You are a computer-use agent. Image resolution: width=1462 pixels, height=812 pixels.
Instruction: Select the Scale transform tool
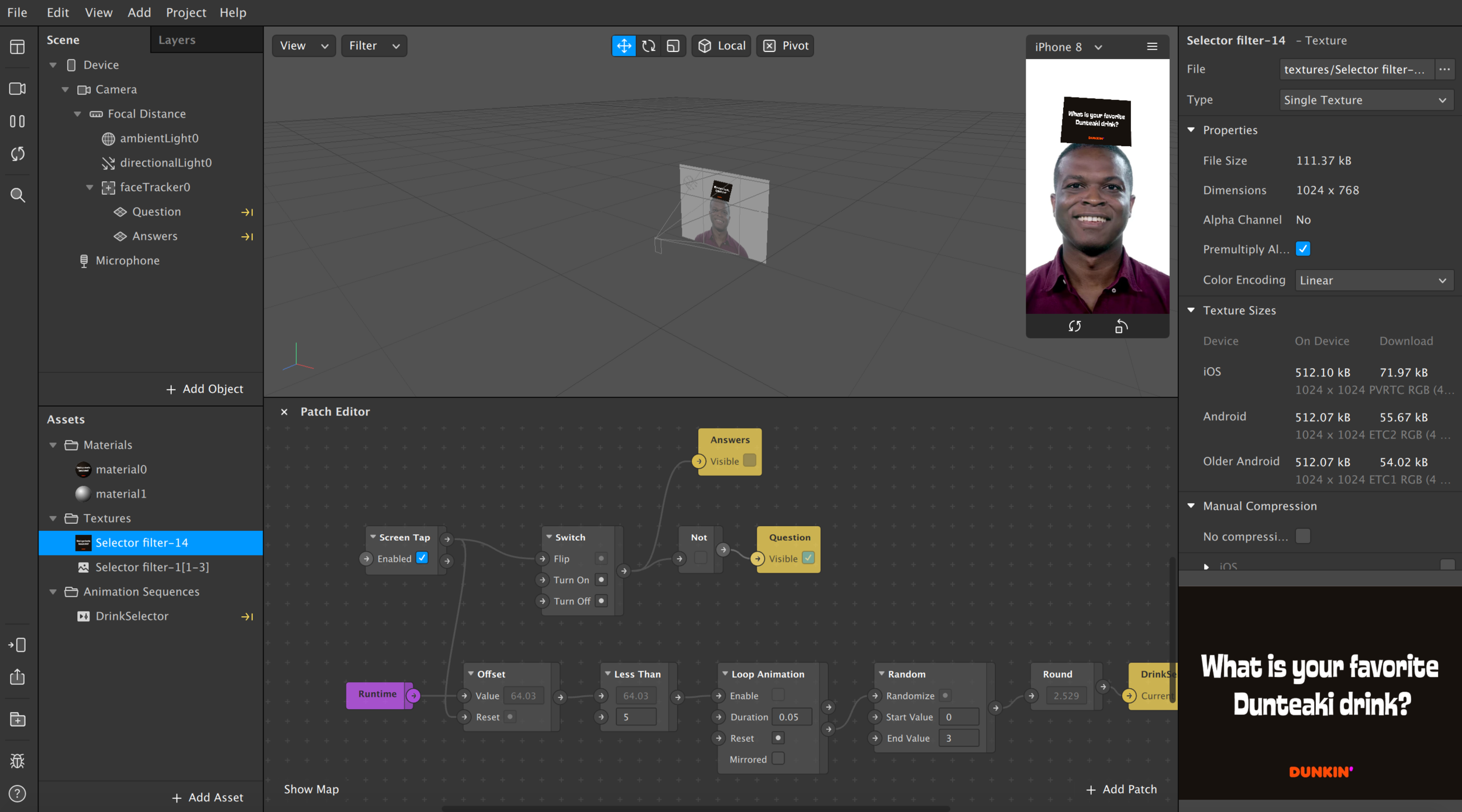click(x=673, y=46)
